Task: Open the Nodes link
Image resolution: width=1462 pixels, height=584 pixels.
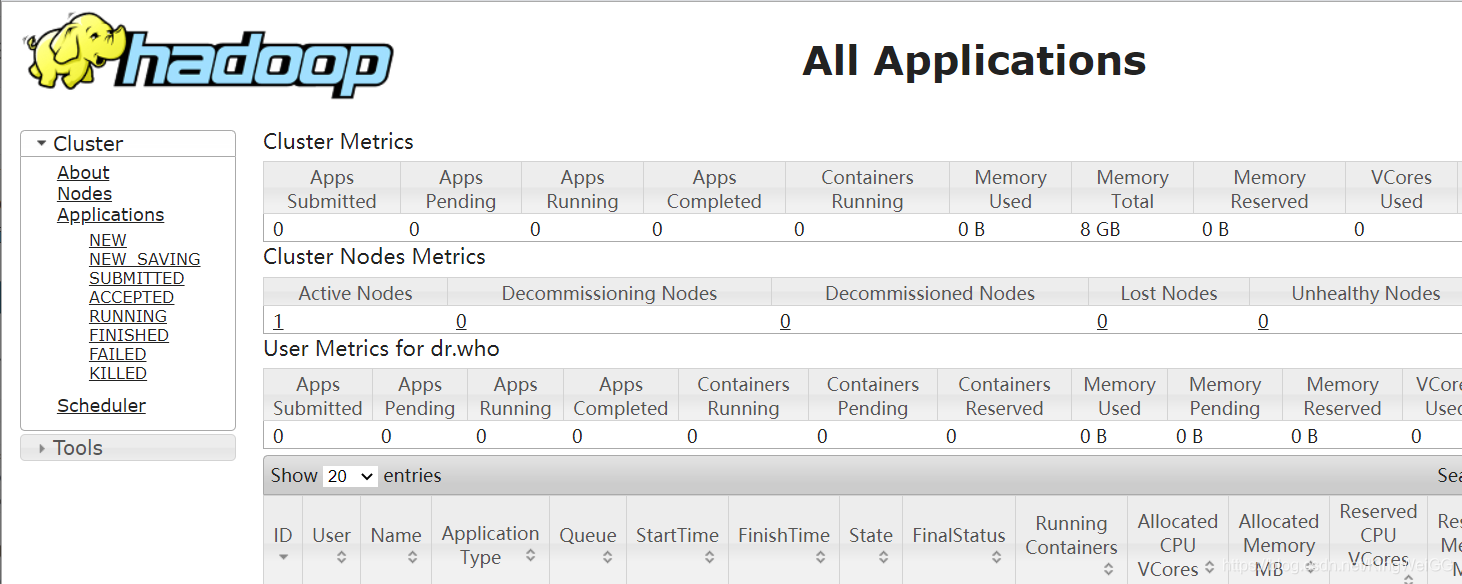Action: [x=84, y=194]
